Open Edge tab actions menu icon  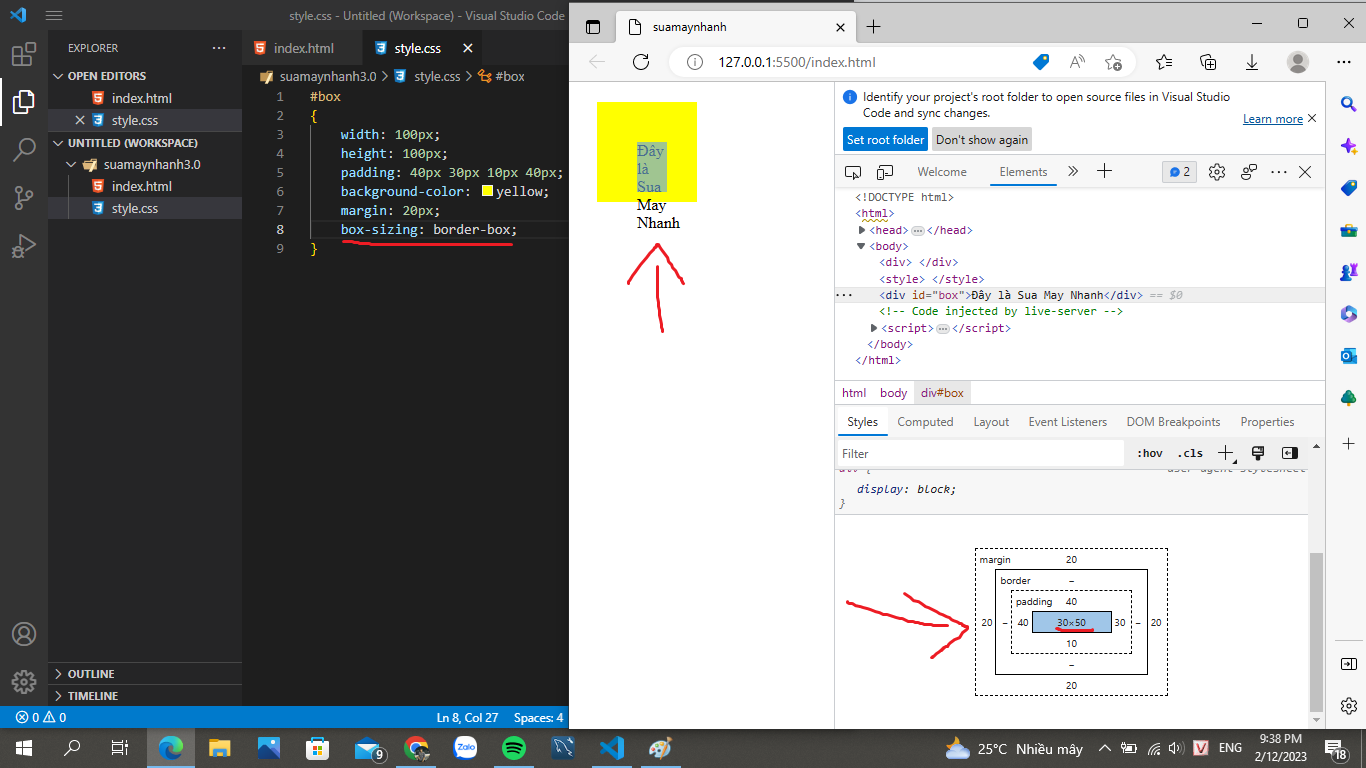(593, 27)
